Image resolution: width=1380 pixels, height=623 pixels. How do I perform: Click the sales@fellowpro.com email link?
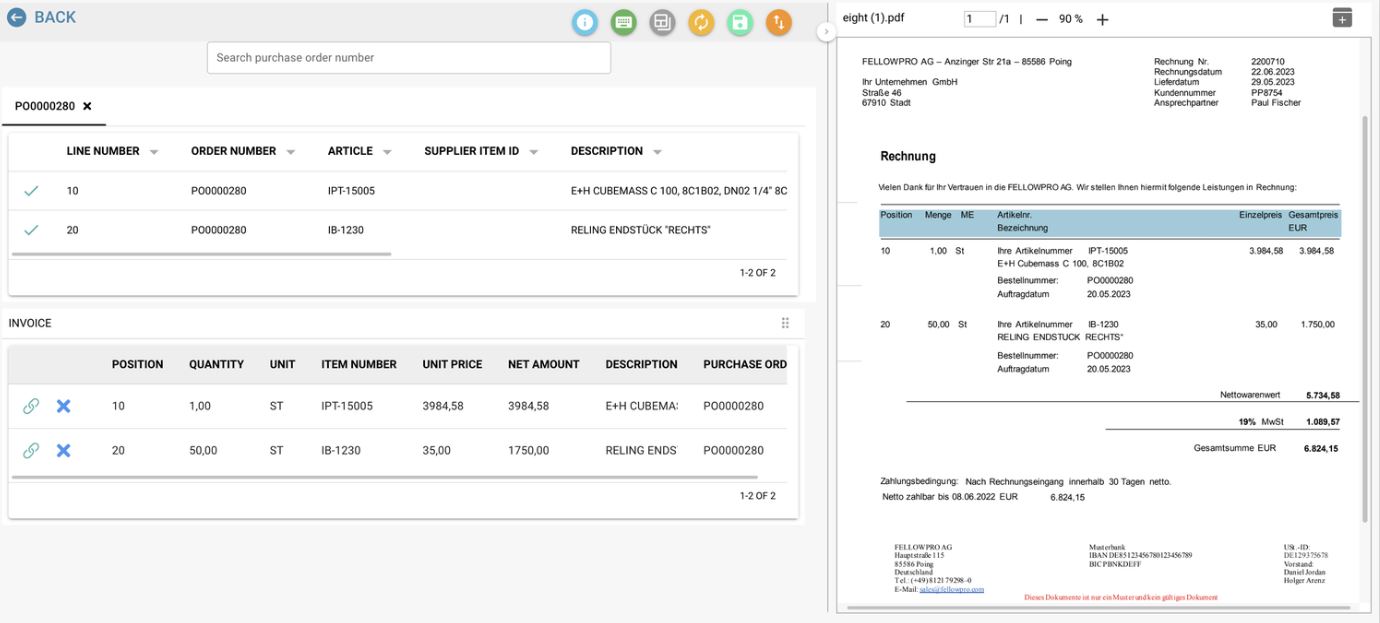952,590
